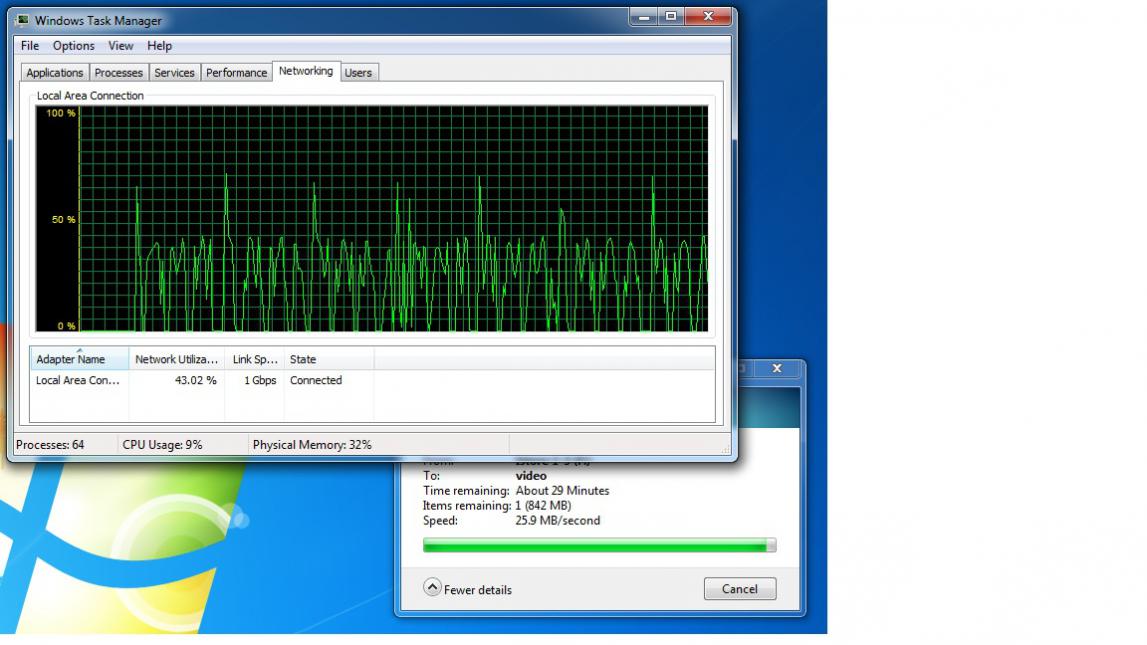Image resolution: width=1147 pixels, height=645 pixels.
Task: Click the items remaining 1 (842 MB)
Action: [544, 505]
